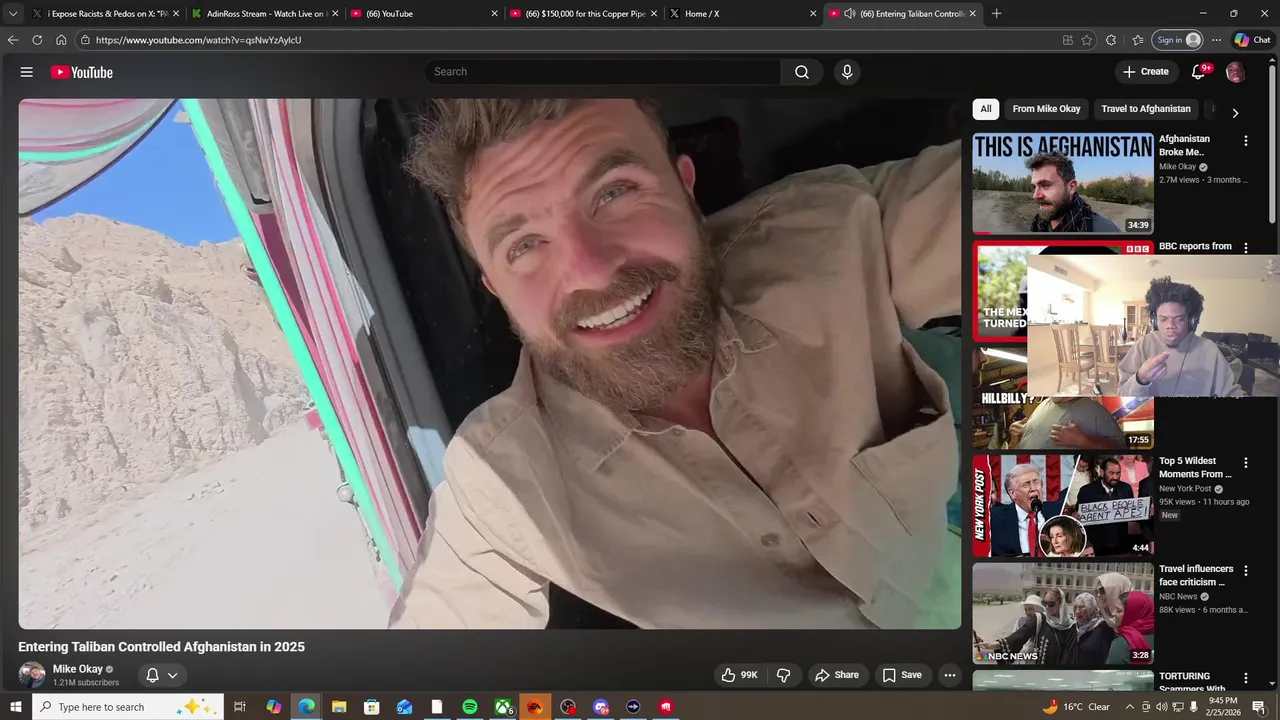The width and height of the screenshot is (1280, 720).
Task: Switch to the "$150,000 for this Copper Pipe" tab
Action: click(x=583, y=14)
